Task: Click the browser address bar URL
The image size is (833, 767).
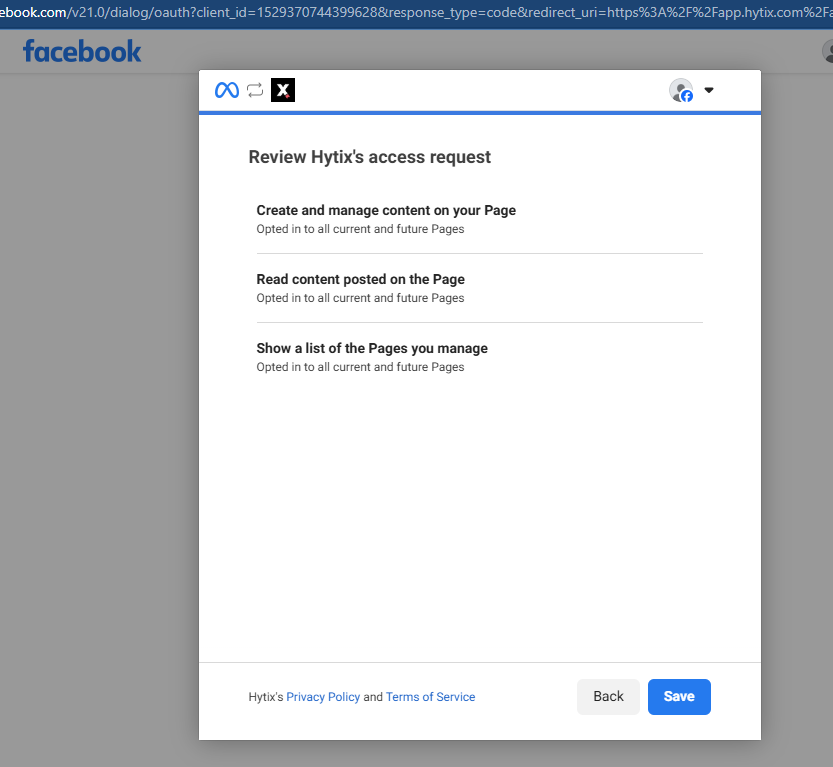Action: point(416,13)
